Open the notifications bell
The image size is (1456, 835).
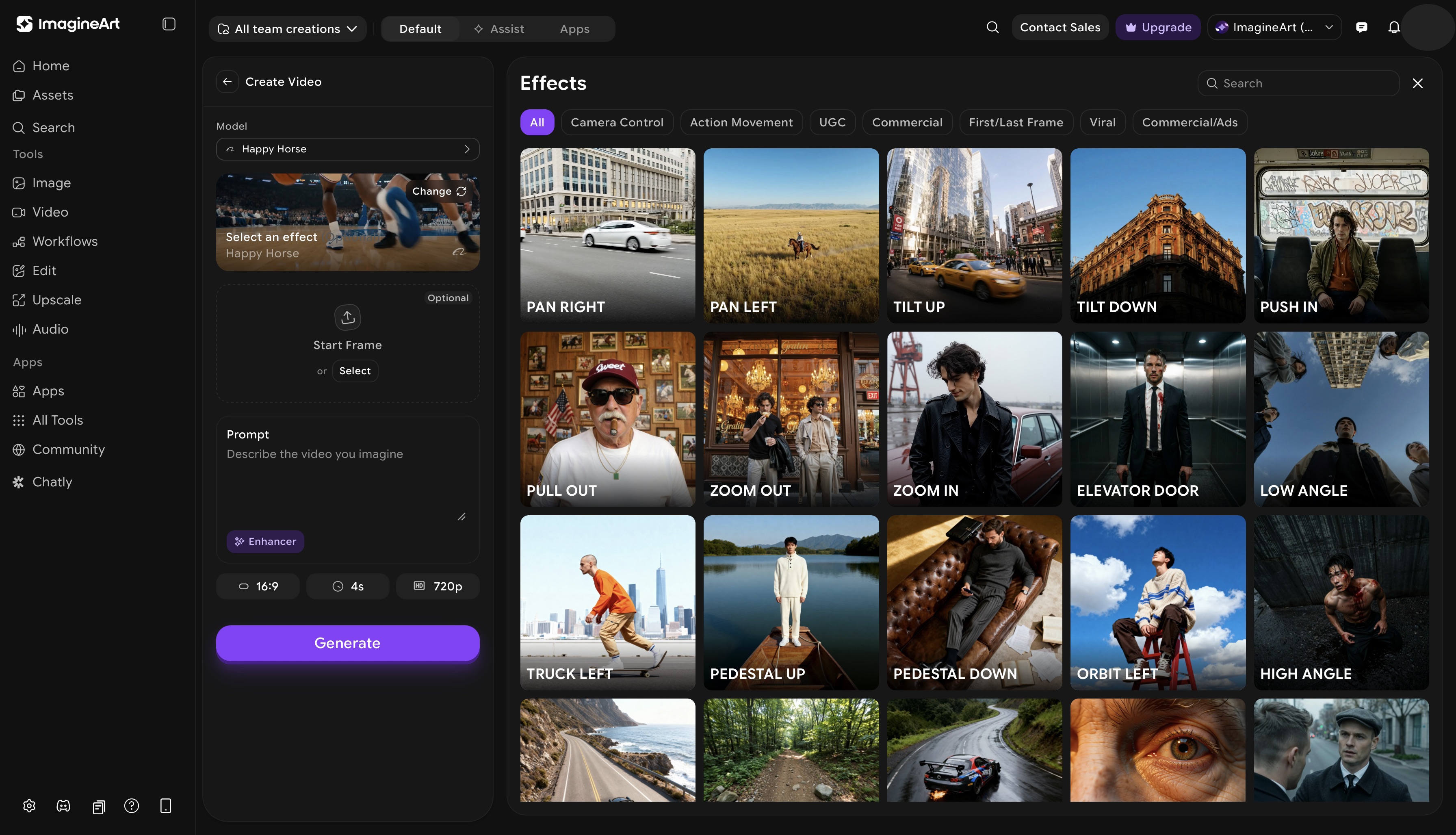pos(1393,28)
